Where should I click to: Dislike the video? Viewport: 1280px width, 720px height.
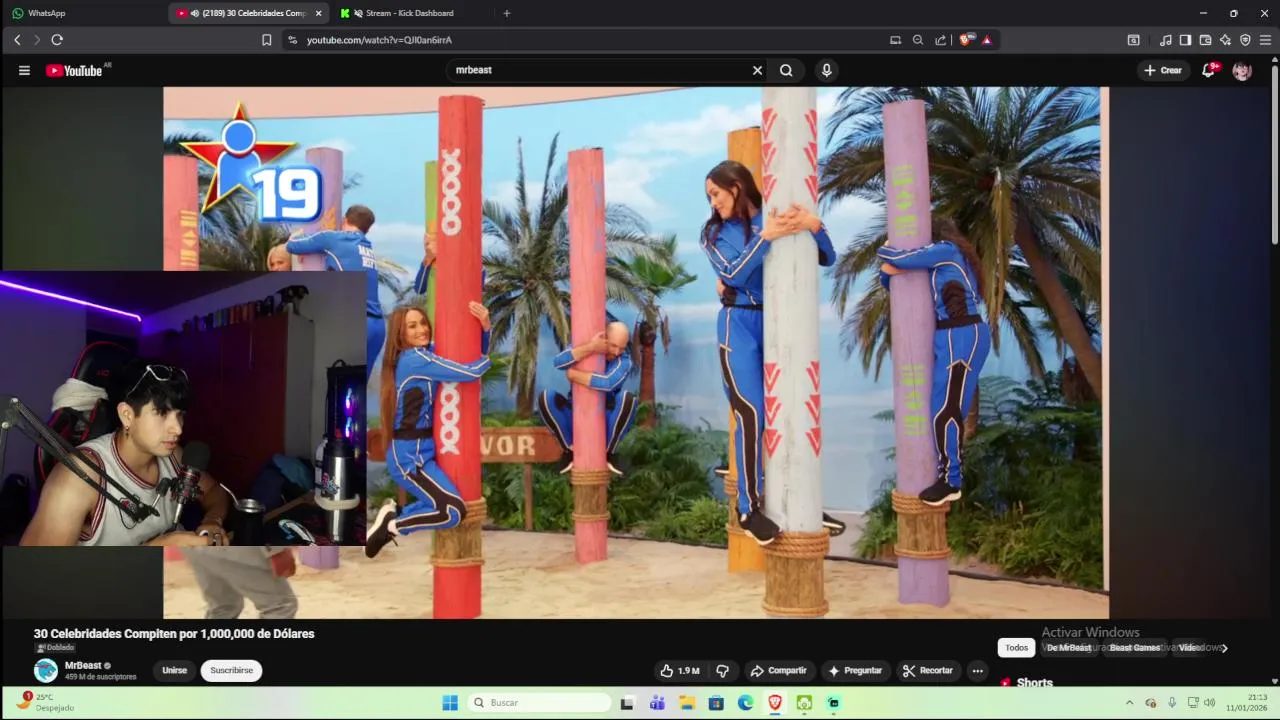tap(722, 670)
